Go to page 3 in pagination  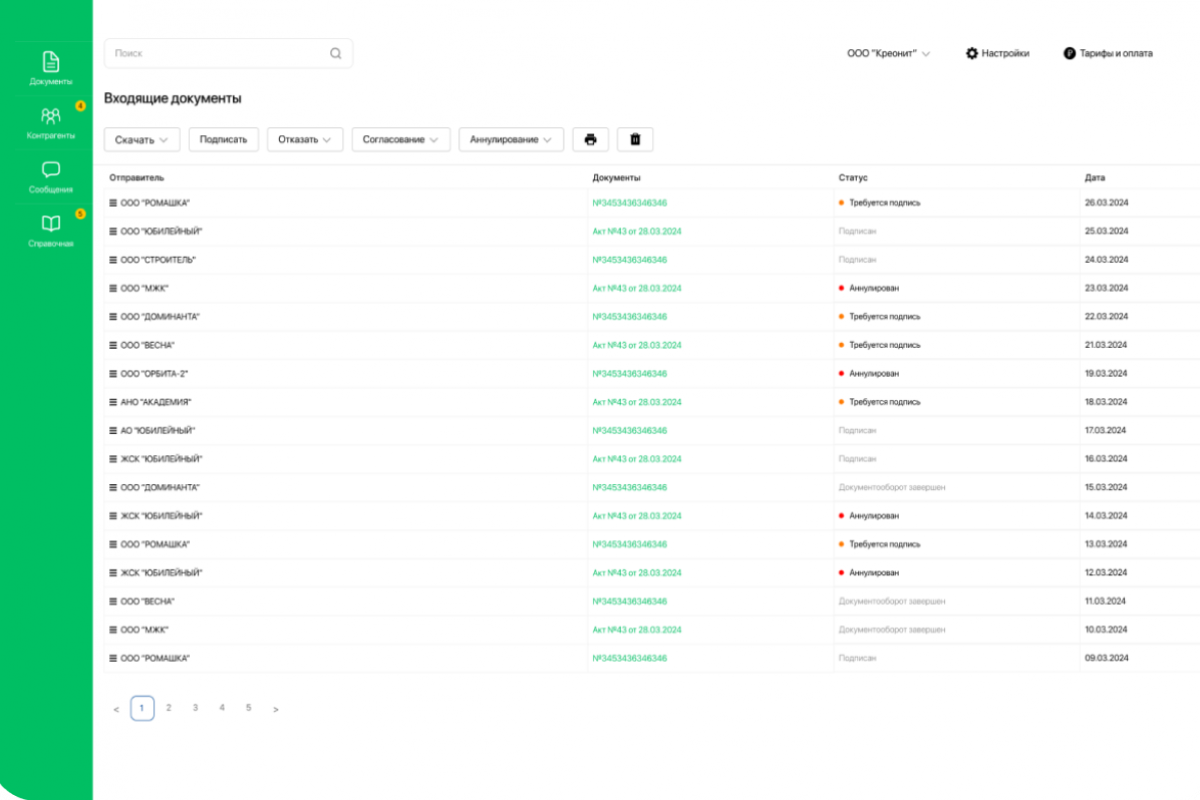[195, 708]
